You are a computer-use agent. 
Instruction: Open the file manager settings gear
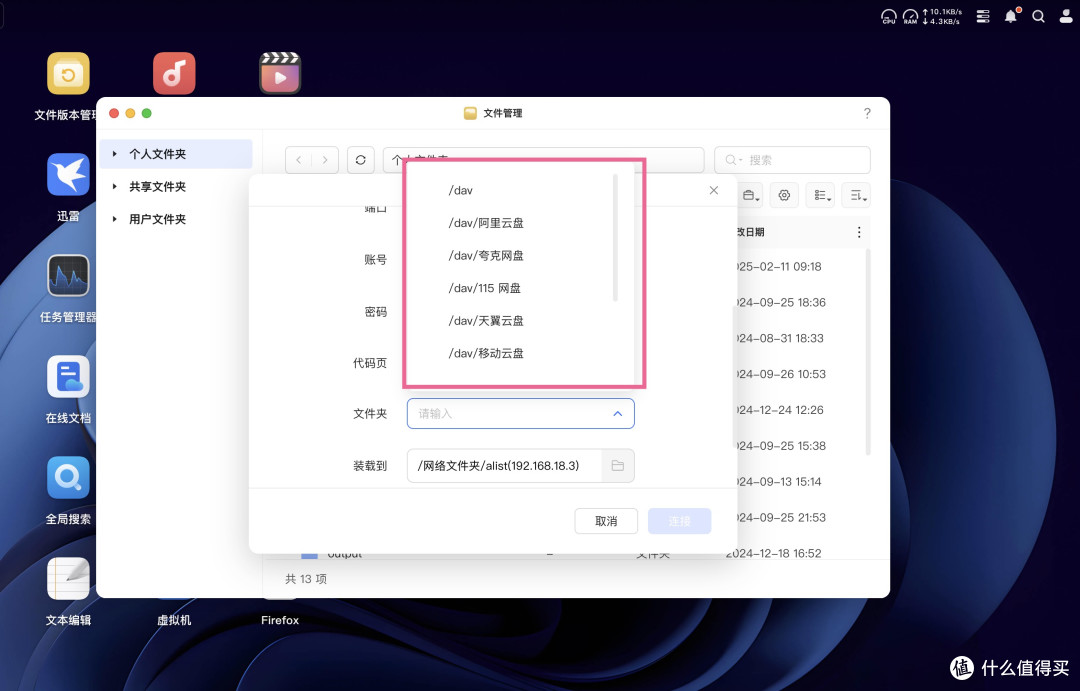[784, 196]
